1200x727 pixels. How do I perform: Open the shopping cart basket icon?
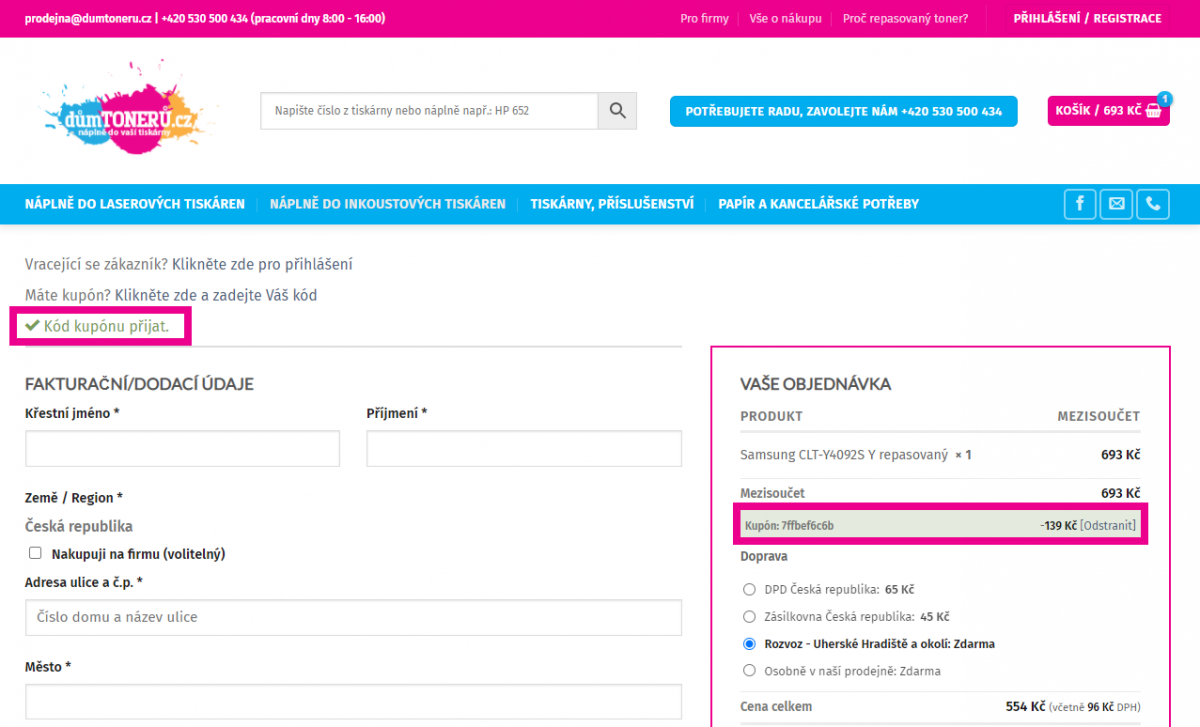point(1154,111)
